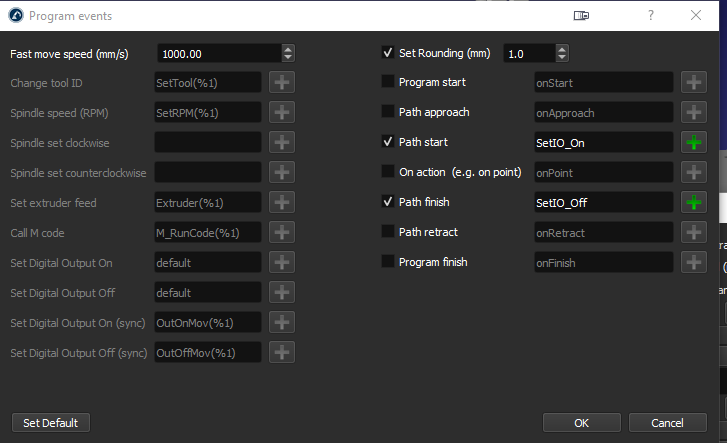The height and width of the screenshot is (443, 727).
Task: Click the plus icon next to Path approach
Action: 694,112
